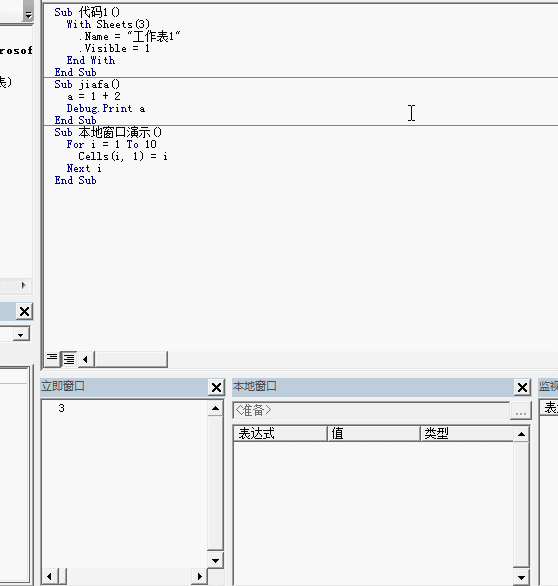Click immediate window scroll left arrow
Screen dimensions: 558x586
(x=50, y=576)
